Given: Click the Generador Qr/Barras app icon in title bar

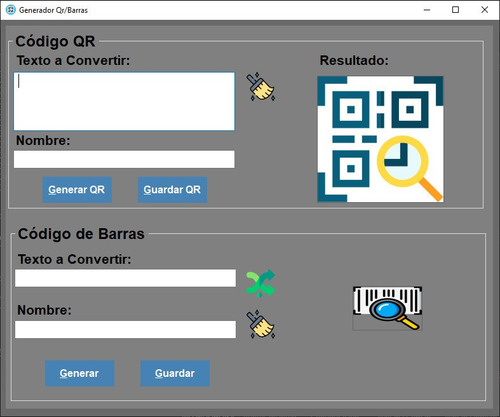Looking at the screenshot, I should pos(11,10).
